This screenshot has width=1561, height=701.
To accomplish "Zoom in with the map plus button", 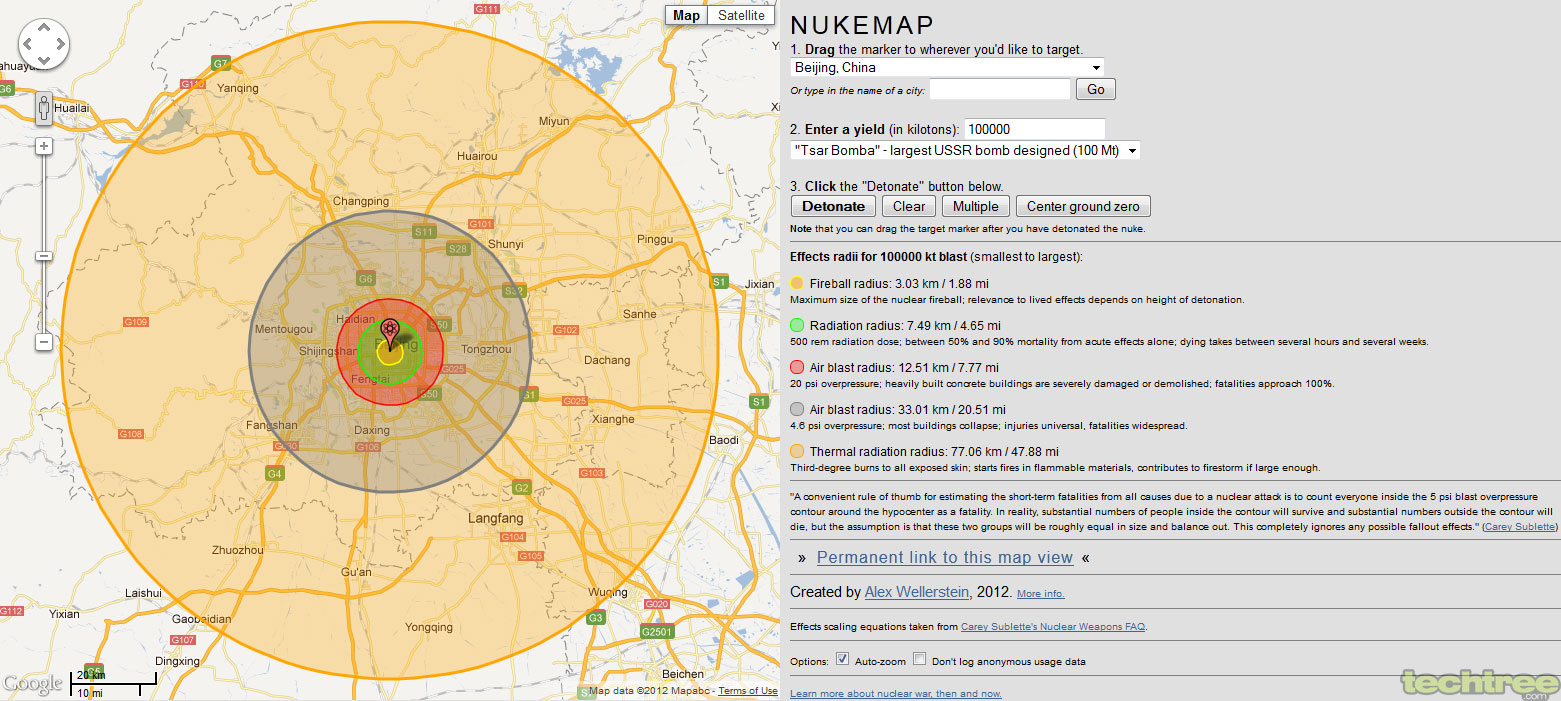I will [x=44, y=146].
